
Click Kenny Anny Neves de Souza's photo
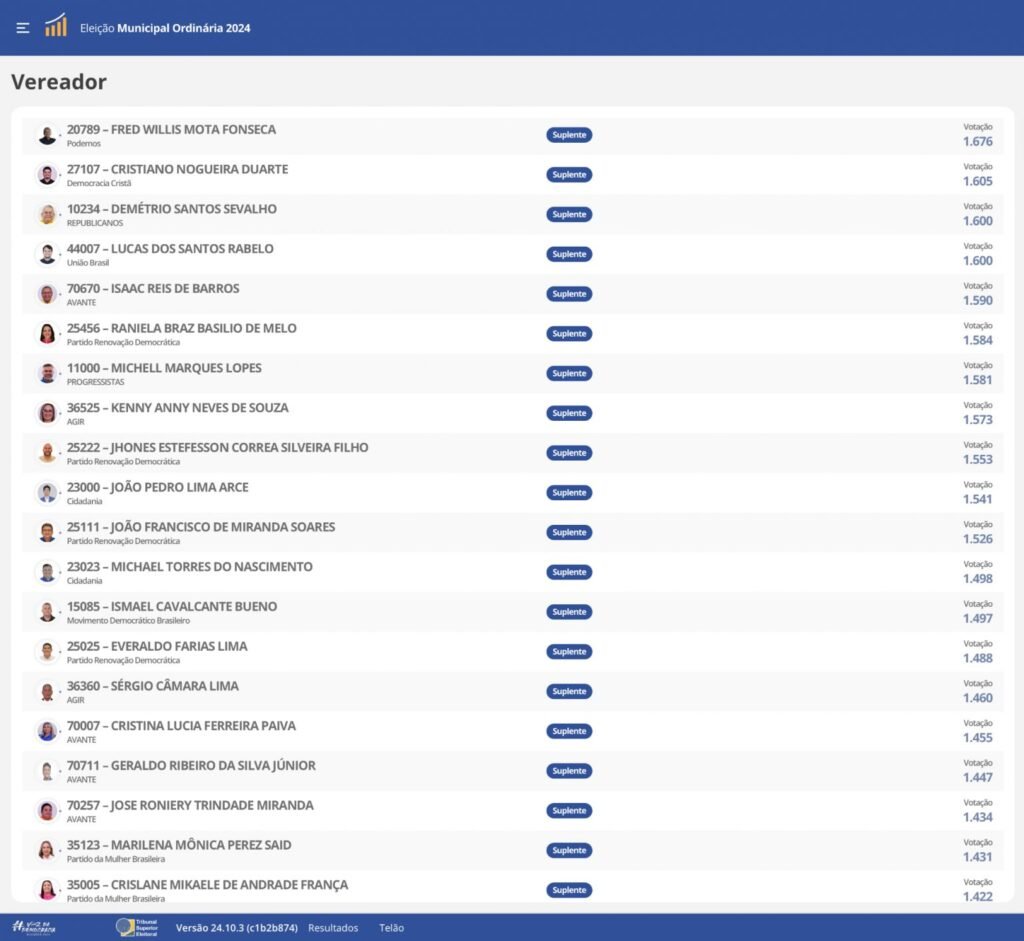[47, 413]
